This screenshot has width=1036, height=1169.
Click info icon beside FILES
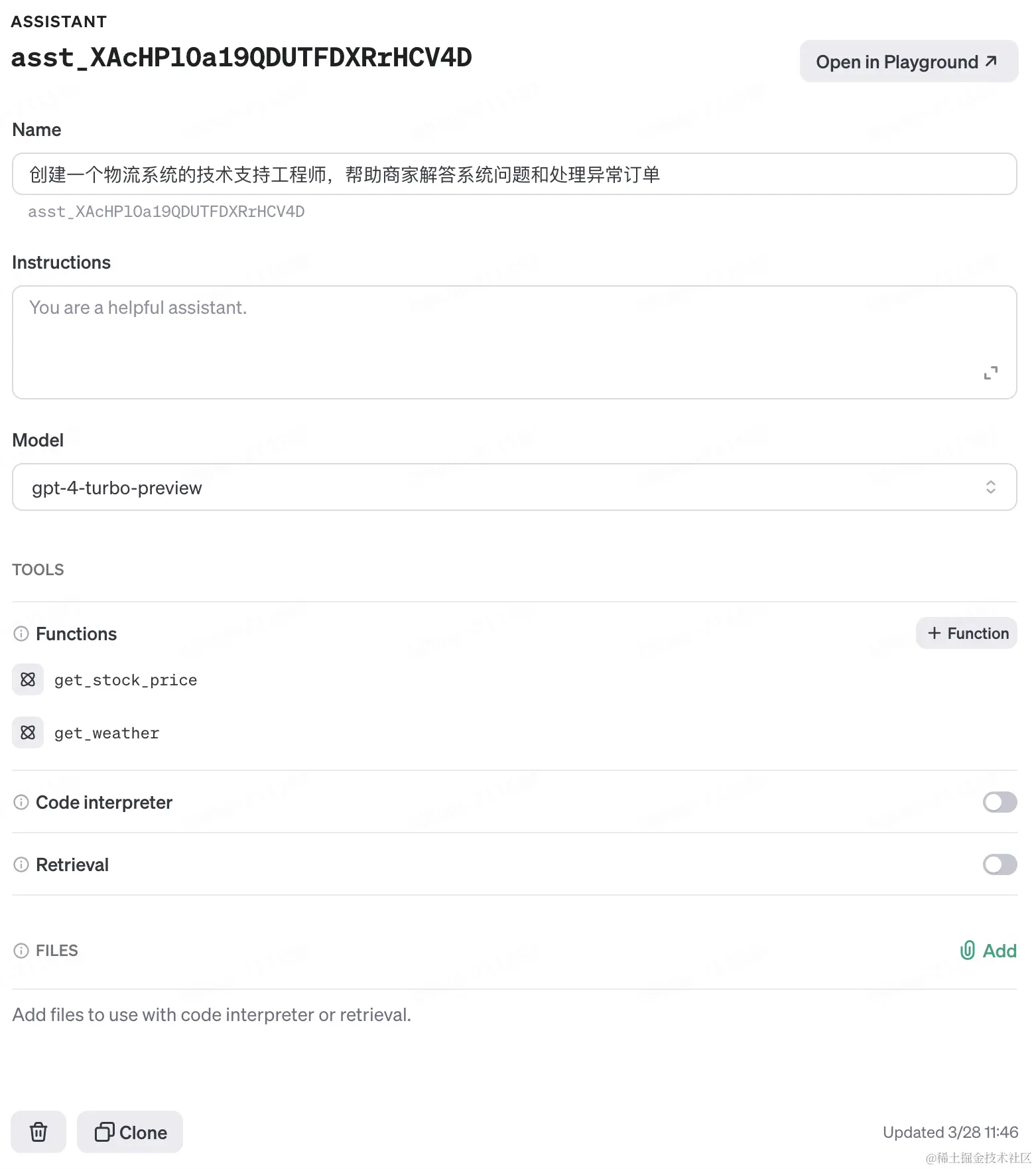[21, 951]
